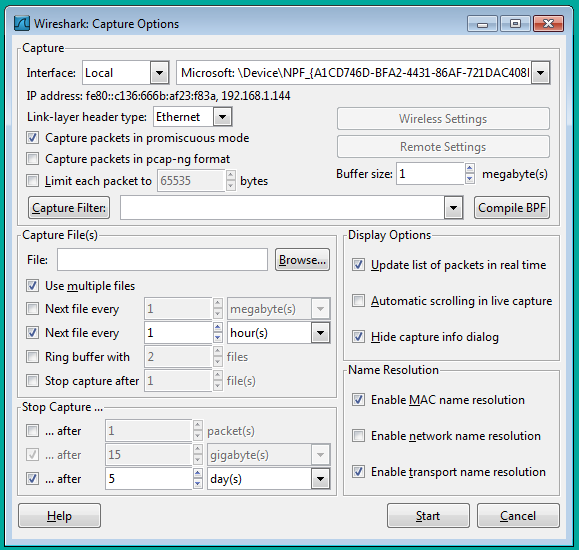579x550 pixels.
Task: Tick the Ring buffer with checkbox
Action: click(x=32, y=357)
